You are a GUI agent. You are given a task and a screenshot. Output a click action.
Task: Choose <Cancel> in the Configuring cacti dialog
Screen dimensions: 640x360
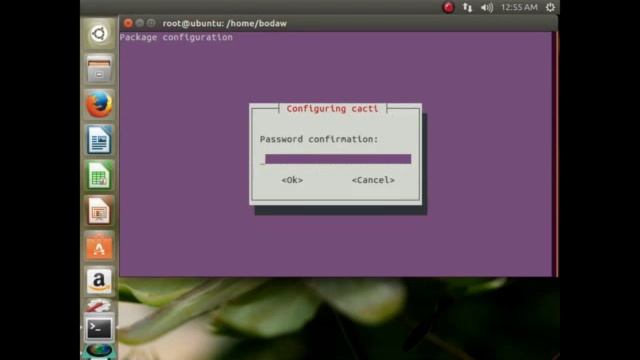click(373, 180)
